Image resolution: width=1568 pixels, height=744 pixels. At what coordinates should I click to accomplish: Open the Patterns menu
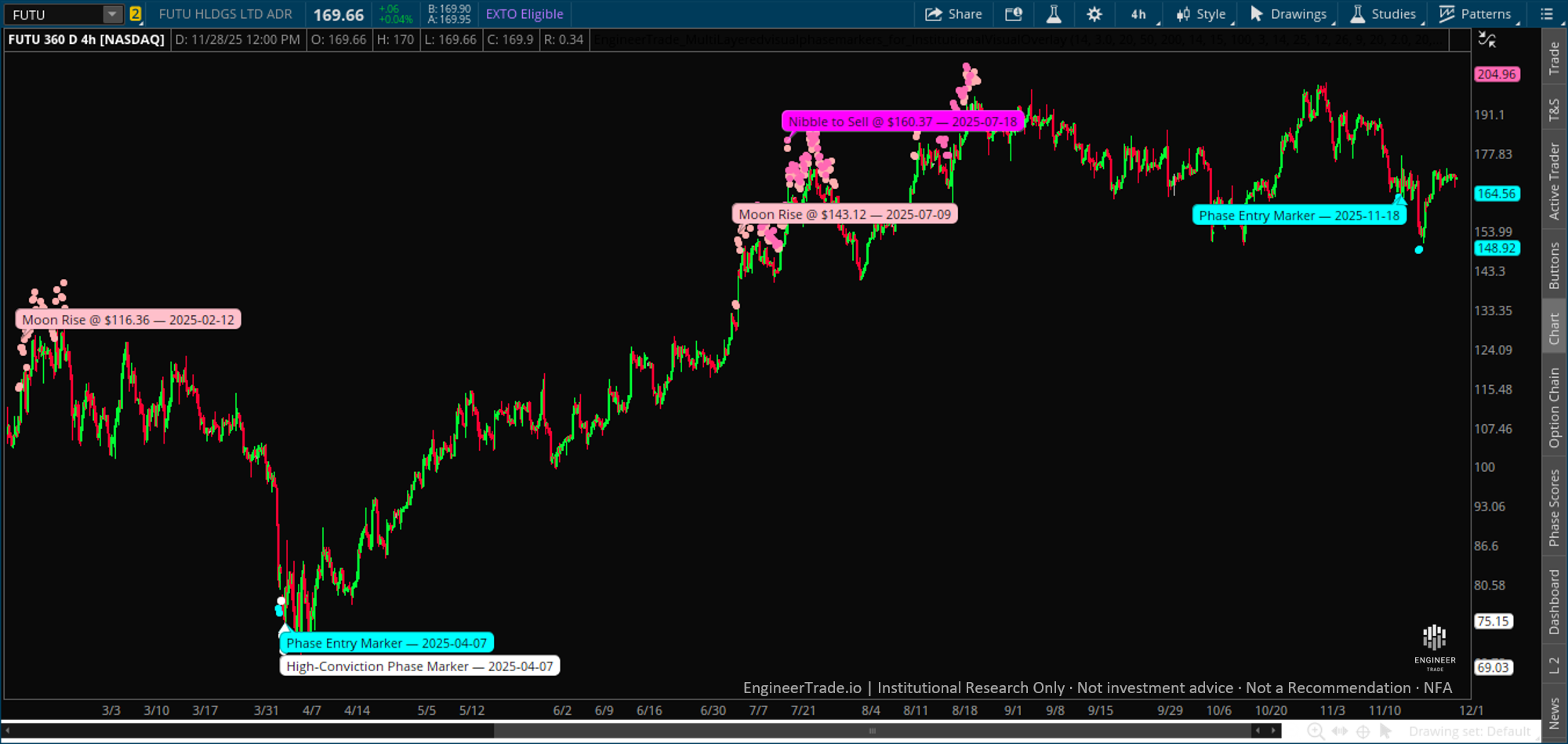(x=1475, y=14)
